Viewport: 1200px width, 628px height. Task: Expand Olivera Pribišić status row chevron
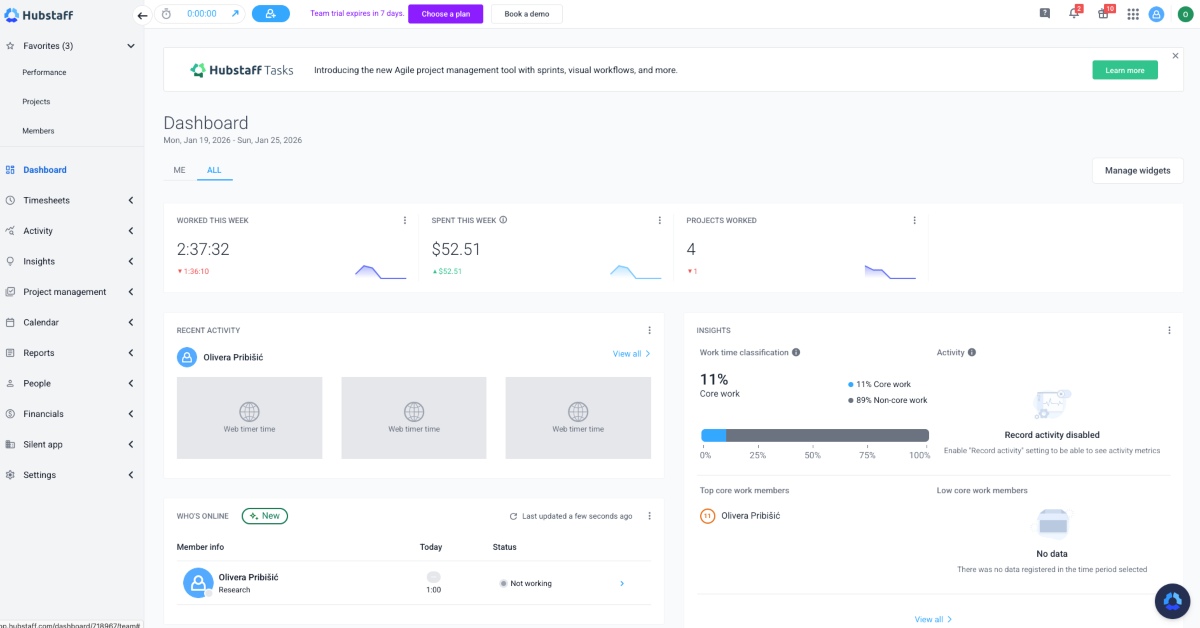click(x=622, y=583)
